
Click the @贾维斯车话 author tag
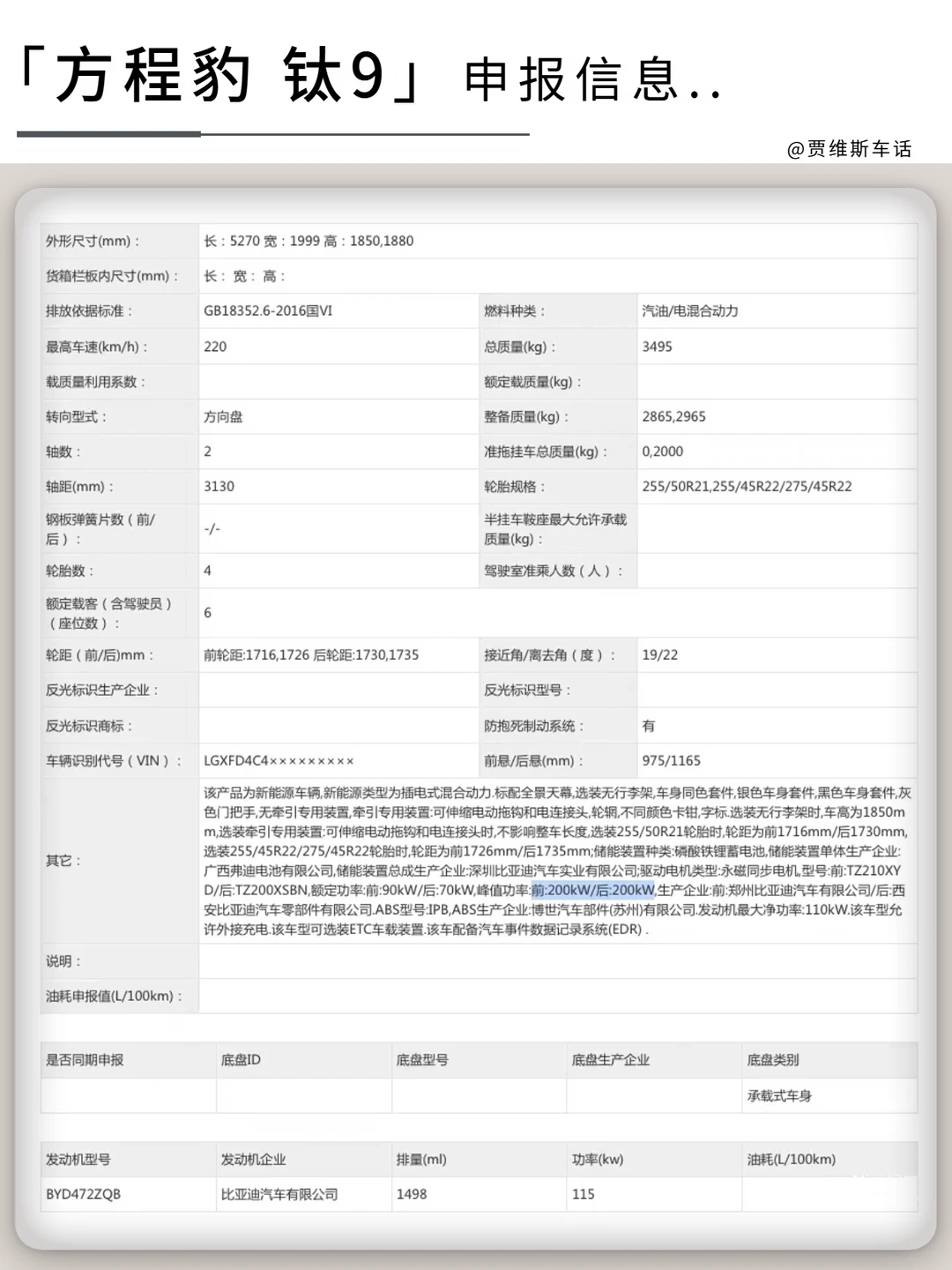(849, 149)
